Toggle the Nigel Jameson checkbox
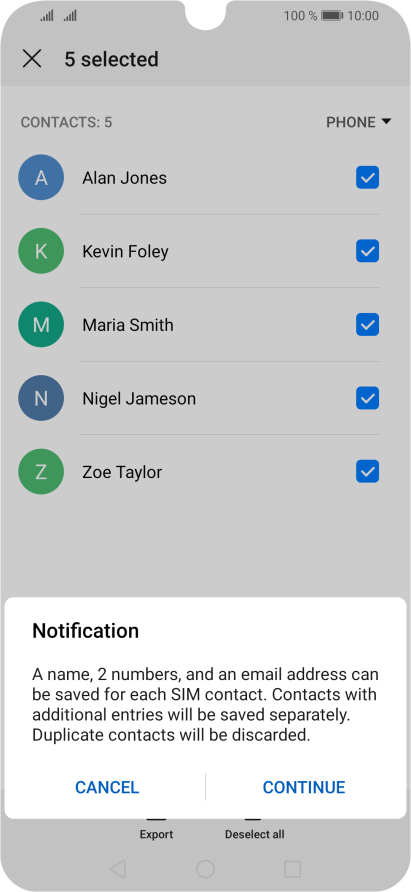The height and width of the screenshot is (892, 411). click(x=368, y=398)
